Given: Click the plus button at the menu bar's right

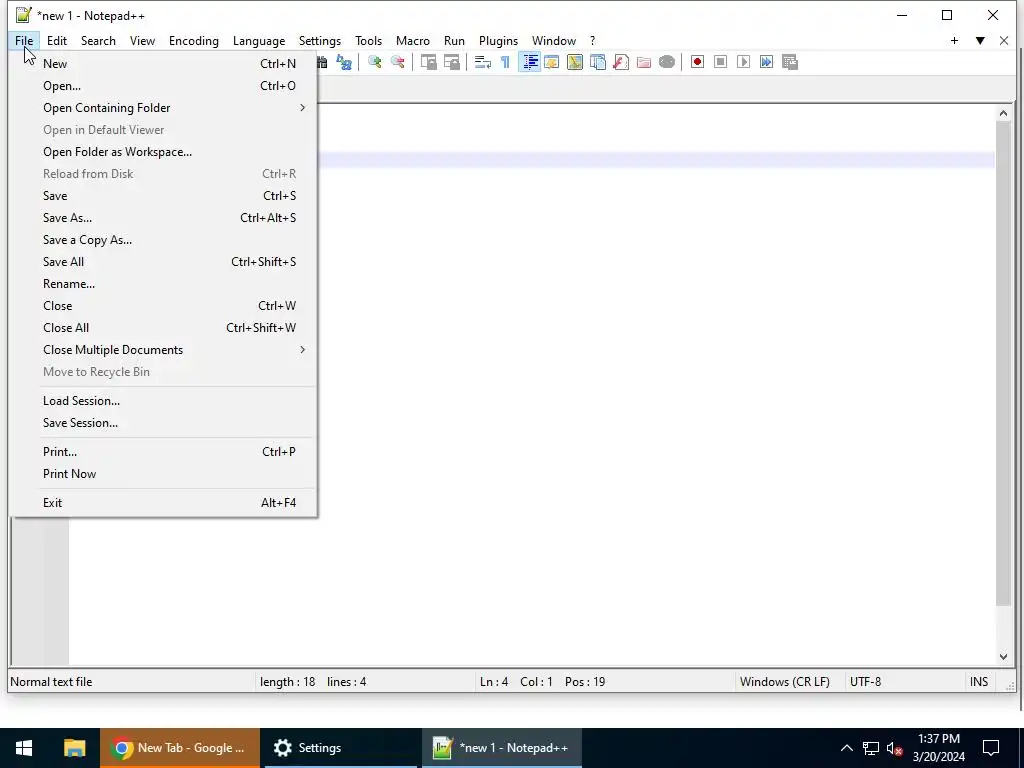Looking at the screenshot, I should (954, 40).
